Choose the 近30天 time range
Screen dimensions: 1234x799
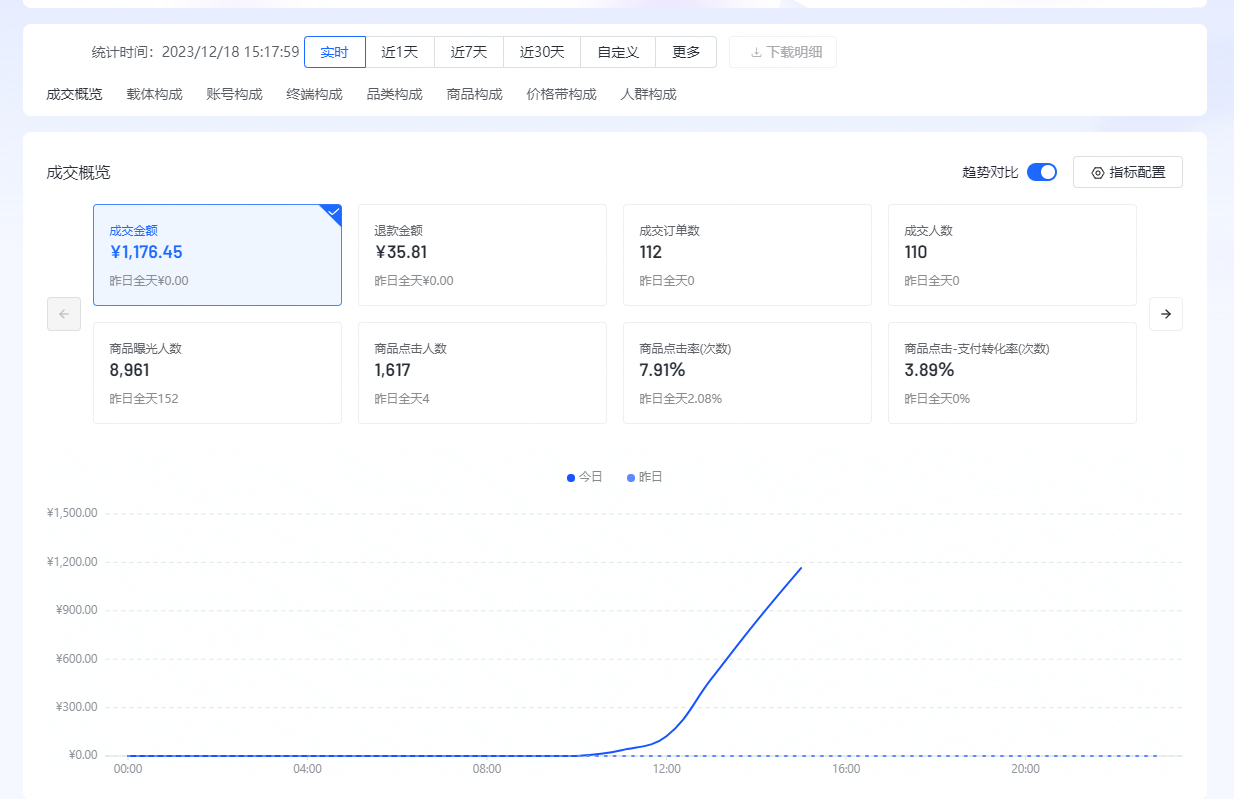coord(542,52)
